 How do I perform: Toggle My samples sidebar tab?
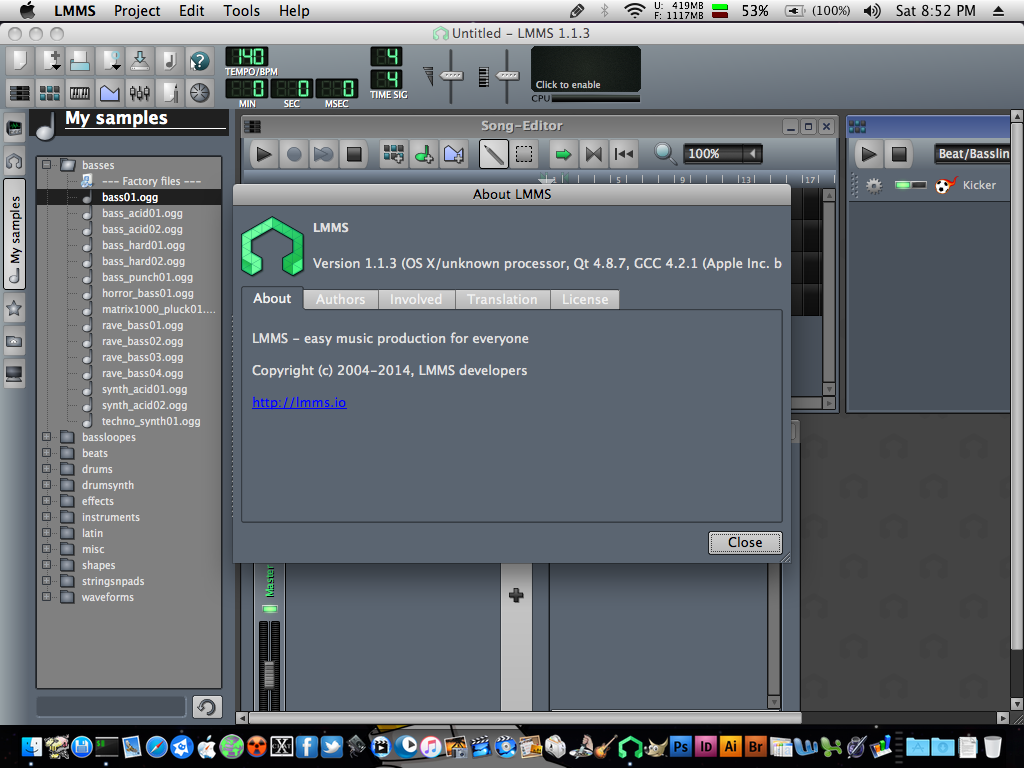click(x=14, y=234)
